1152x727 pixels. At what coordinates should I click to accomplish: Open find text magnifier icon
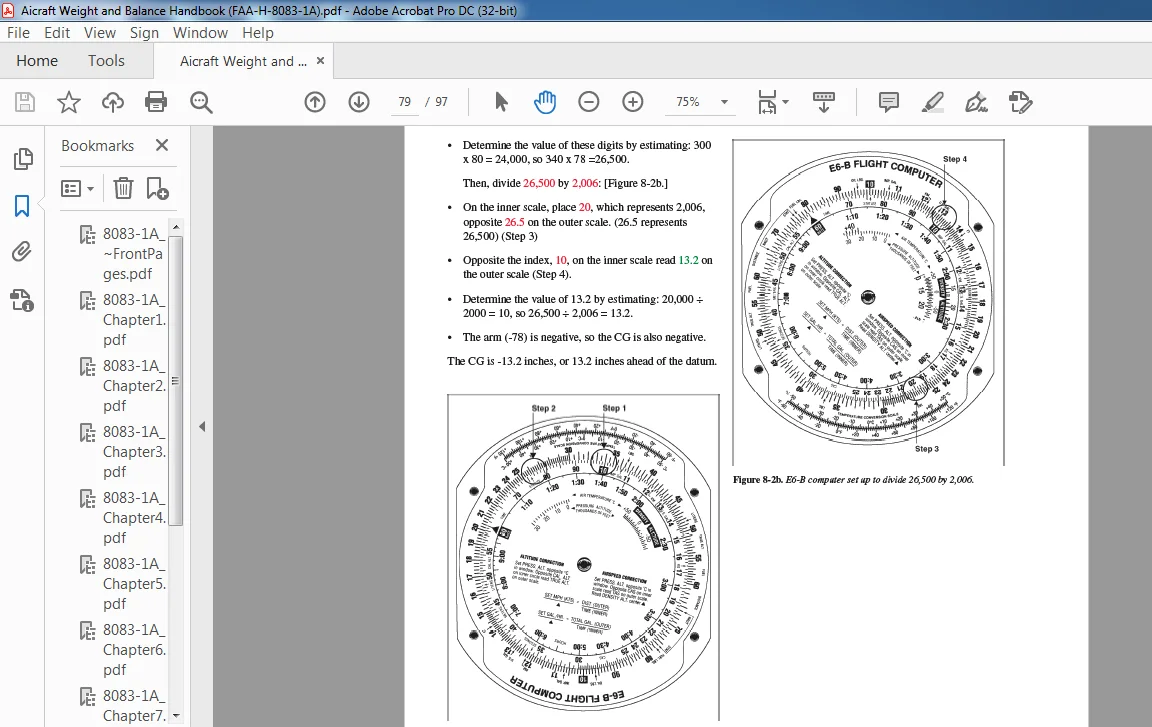click(201, 102)
